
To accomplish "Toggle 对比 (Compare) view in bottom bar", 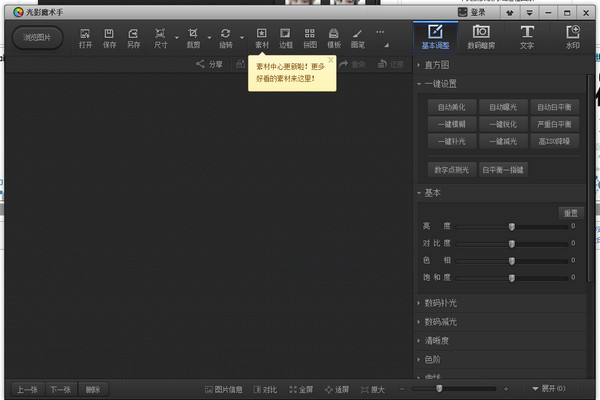I will (x=265, y=388).
